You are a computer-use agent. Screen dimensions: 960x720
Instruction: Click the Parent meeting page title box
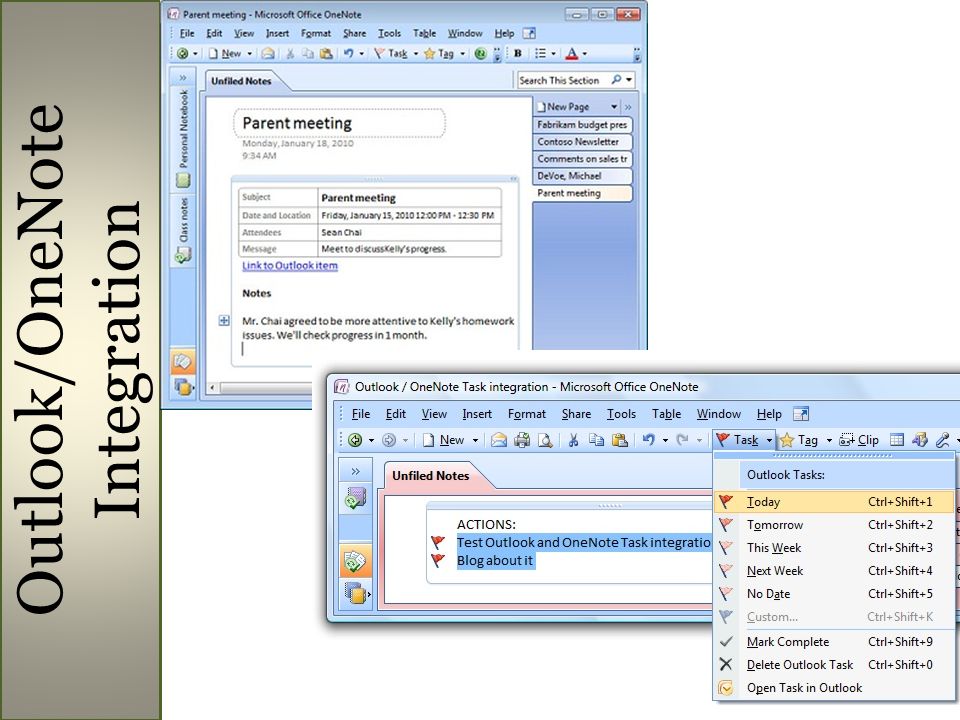339,123
